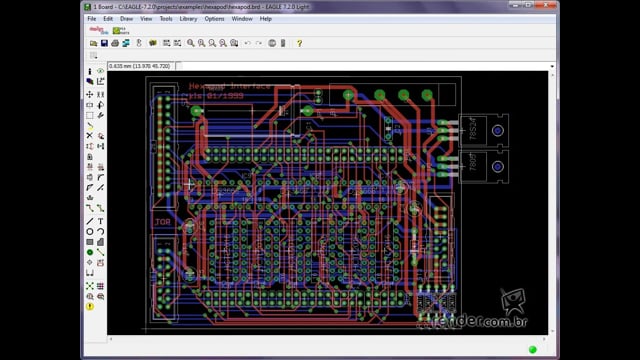
Task: Open the Options menu
Action: pos(214,19)
